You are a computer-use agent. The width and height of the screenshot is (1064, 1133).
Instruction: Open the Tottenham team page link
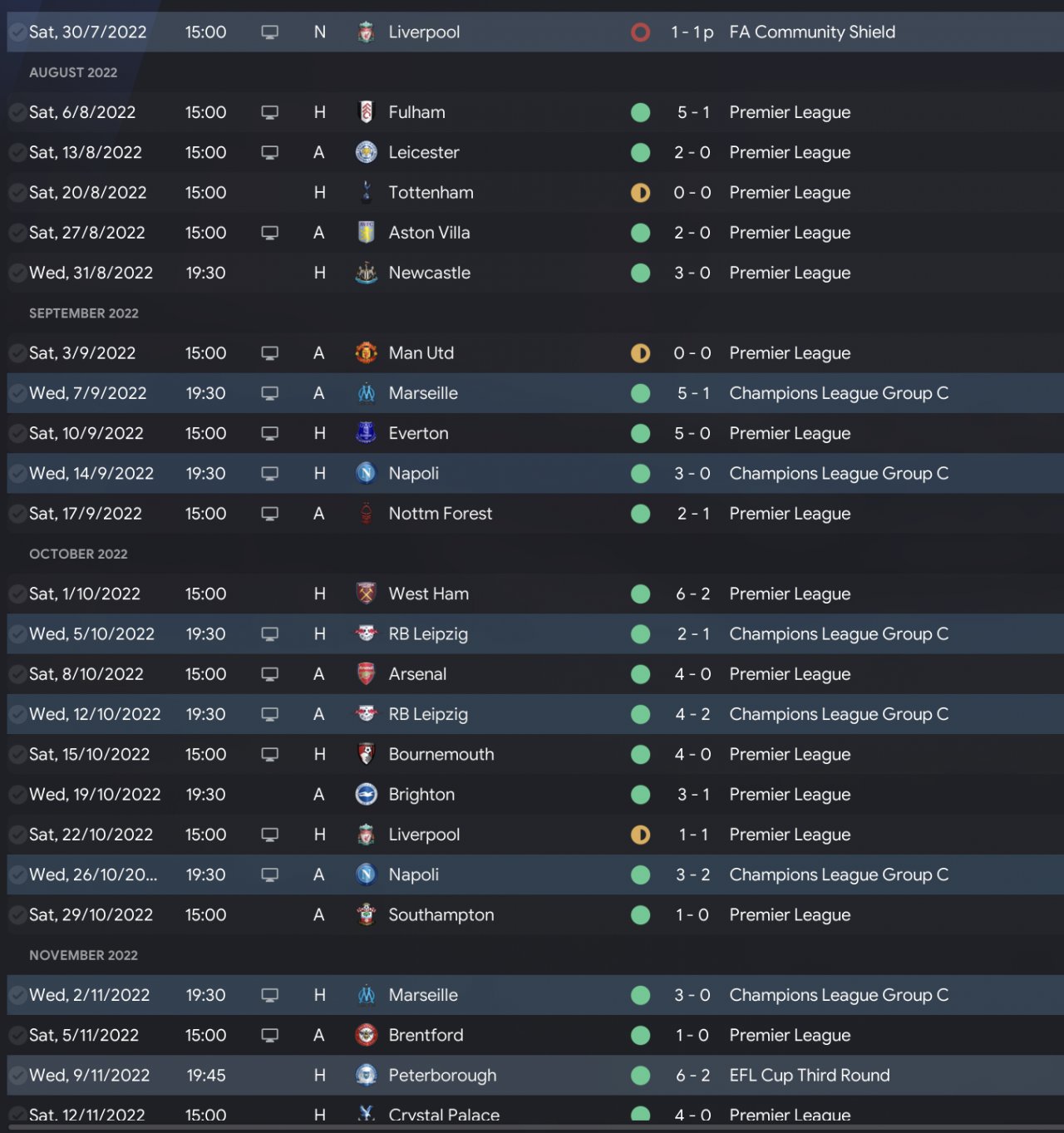coord(431,193)
